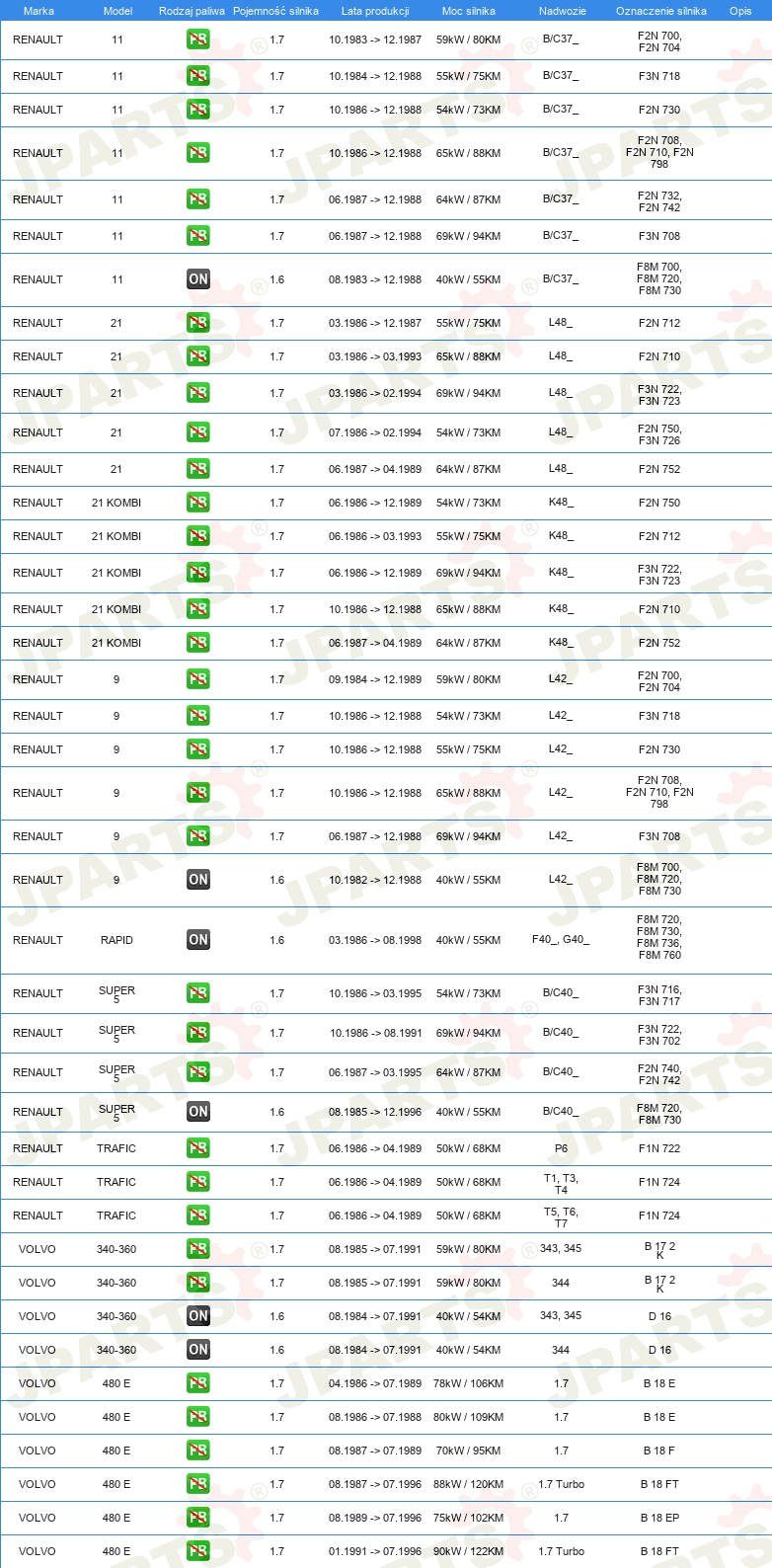
Task: Click the Pojemność silnika column header
Action: 275,11
